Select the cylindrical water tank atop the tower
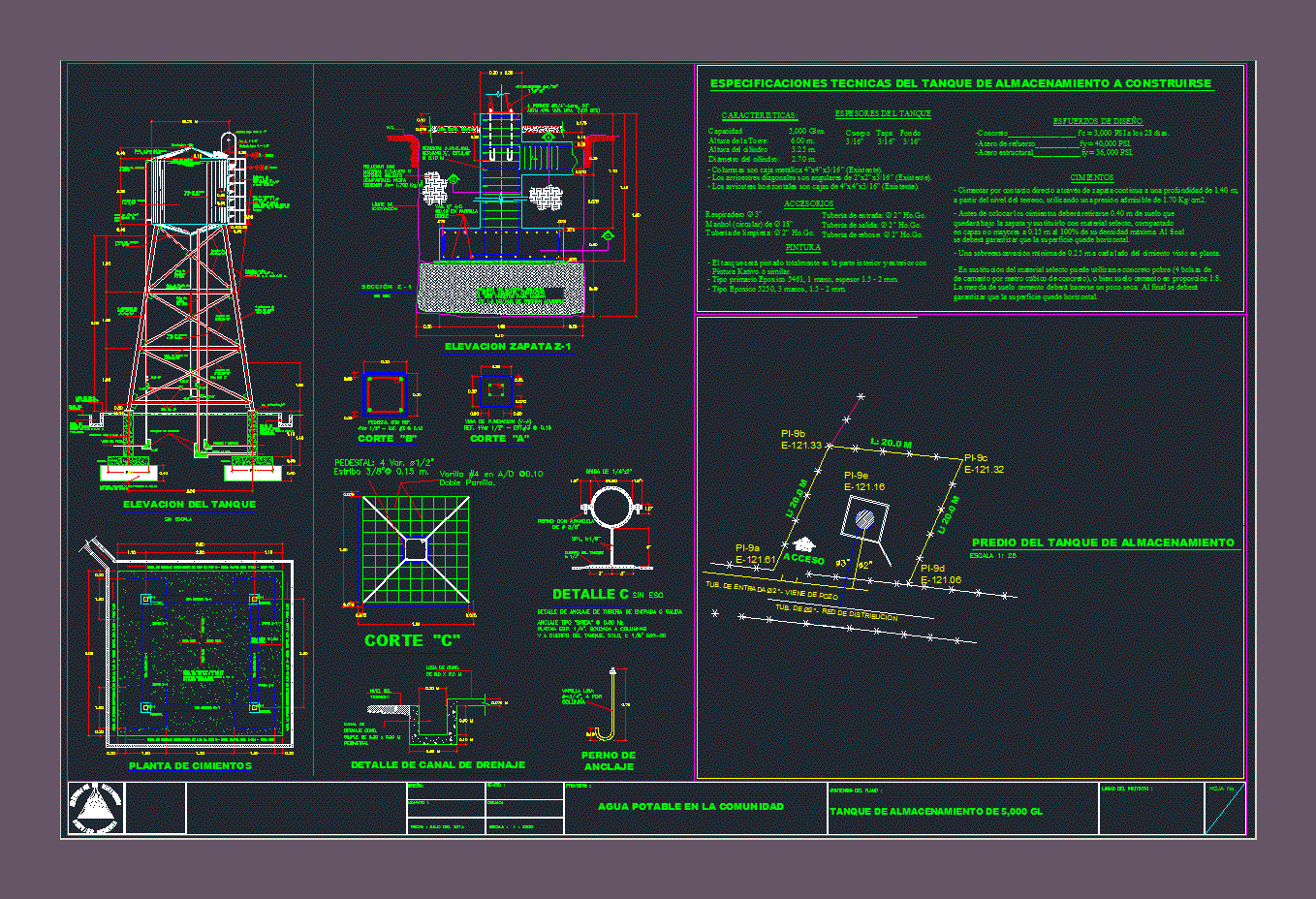This screenshot has height=899, width=1316. pos(192,190)
